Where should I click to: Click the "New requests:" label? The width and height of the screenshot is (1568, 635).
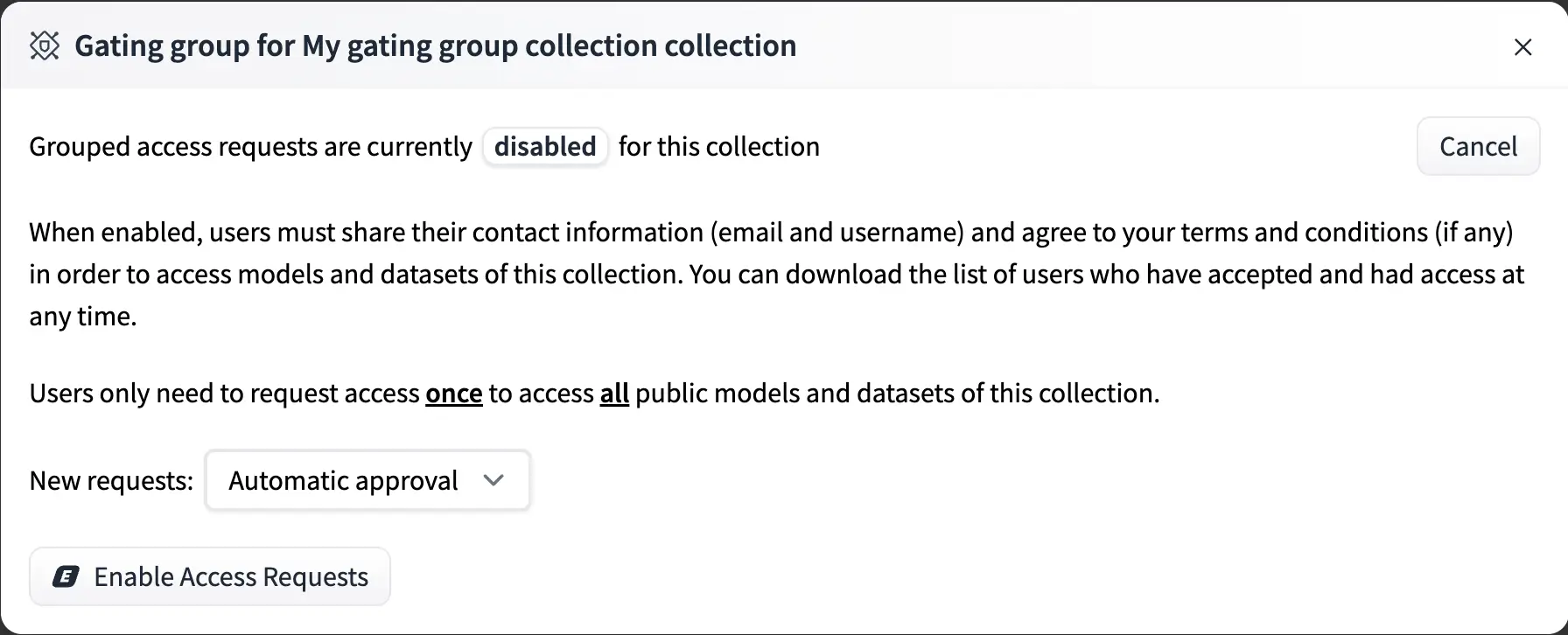[x=111, y=480]
